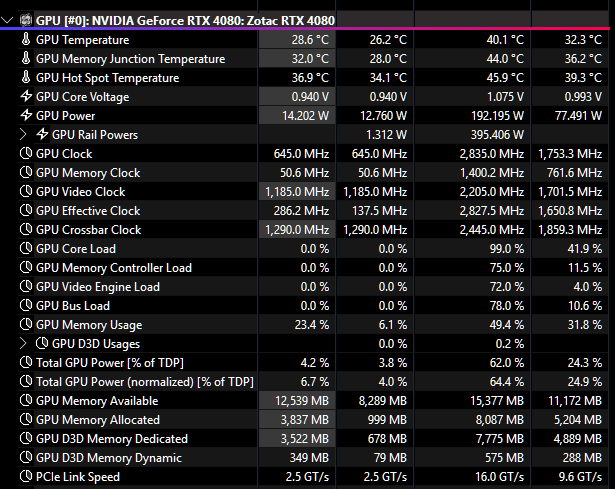Click lightning icon beside GPU Power

click(26, 115)
